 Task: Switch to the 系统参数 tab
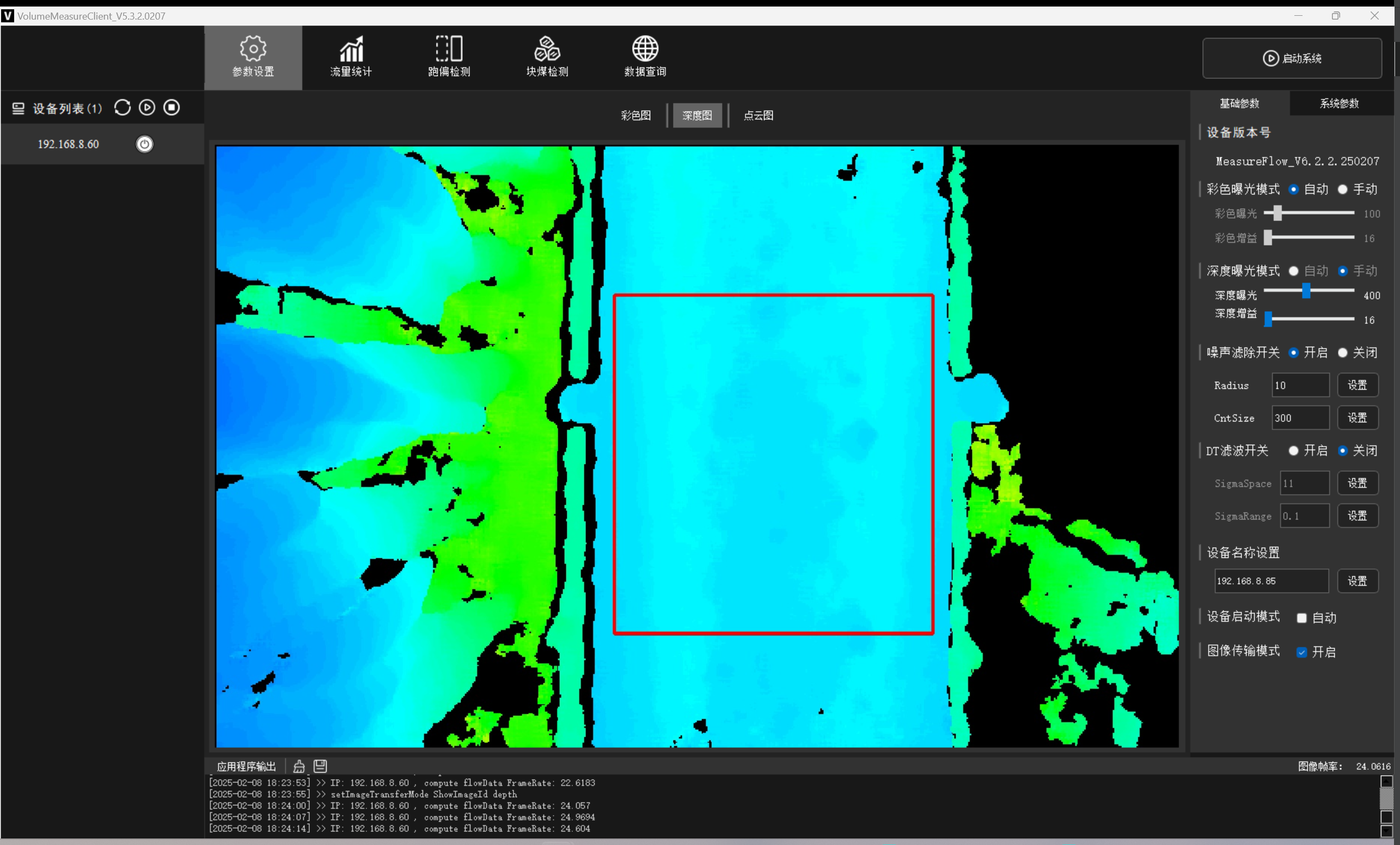click(1338, 103)
